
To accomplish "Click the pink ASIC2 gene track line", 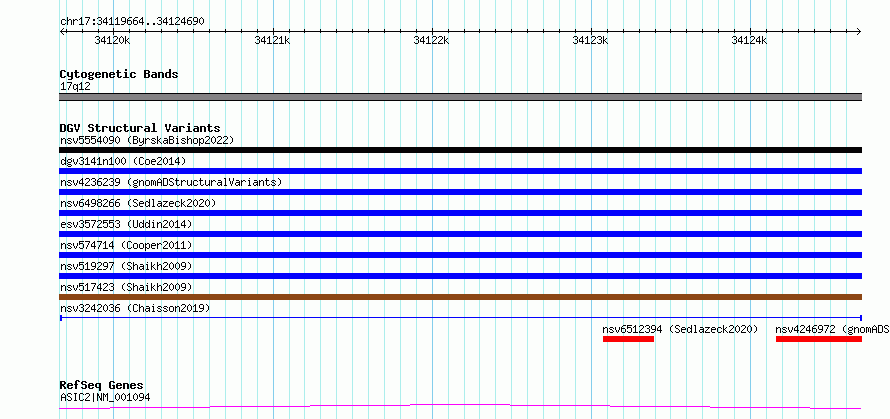I will [460, 407].
